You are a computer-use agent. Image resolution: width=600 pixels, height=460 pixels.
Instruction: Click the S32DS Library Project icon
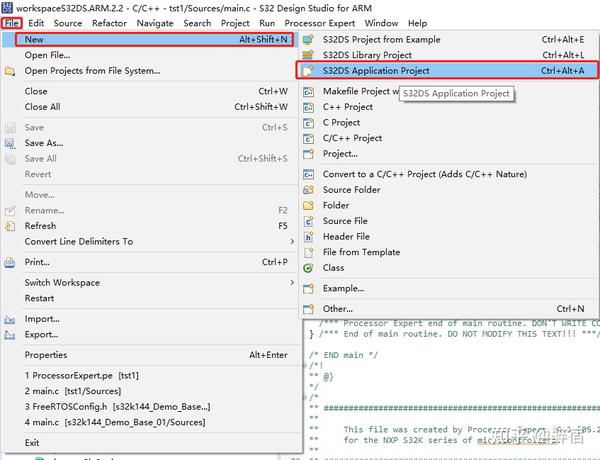(308, 55)
